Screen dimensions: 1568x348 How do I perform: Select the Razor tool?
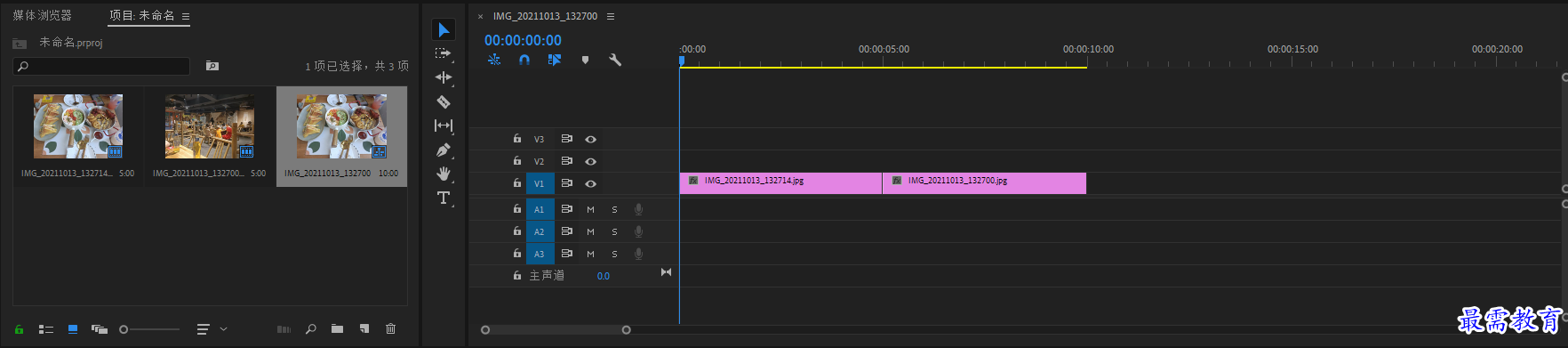(x=444, y=101)
